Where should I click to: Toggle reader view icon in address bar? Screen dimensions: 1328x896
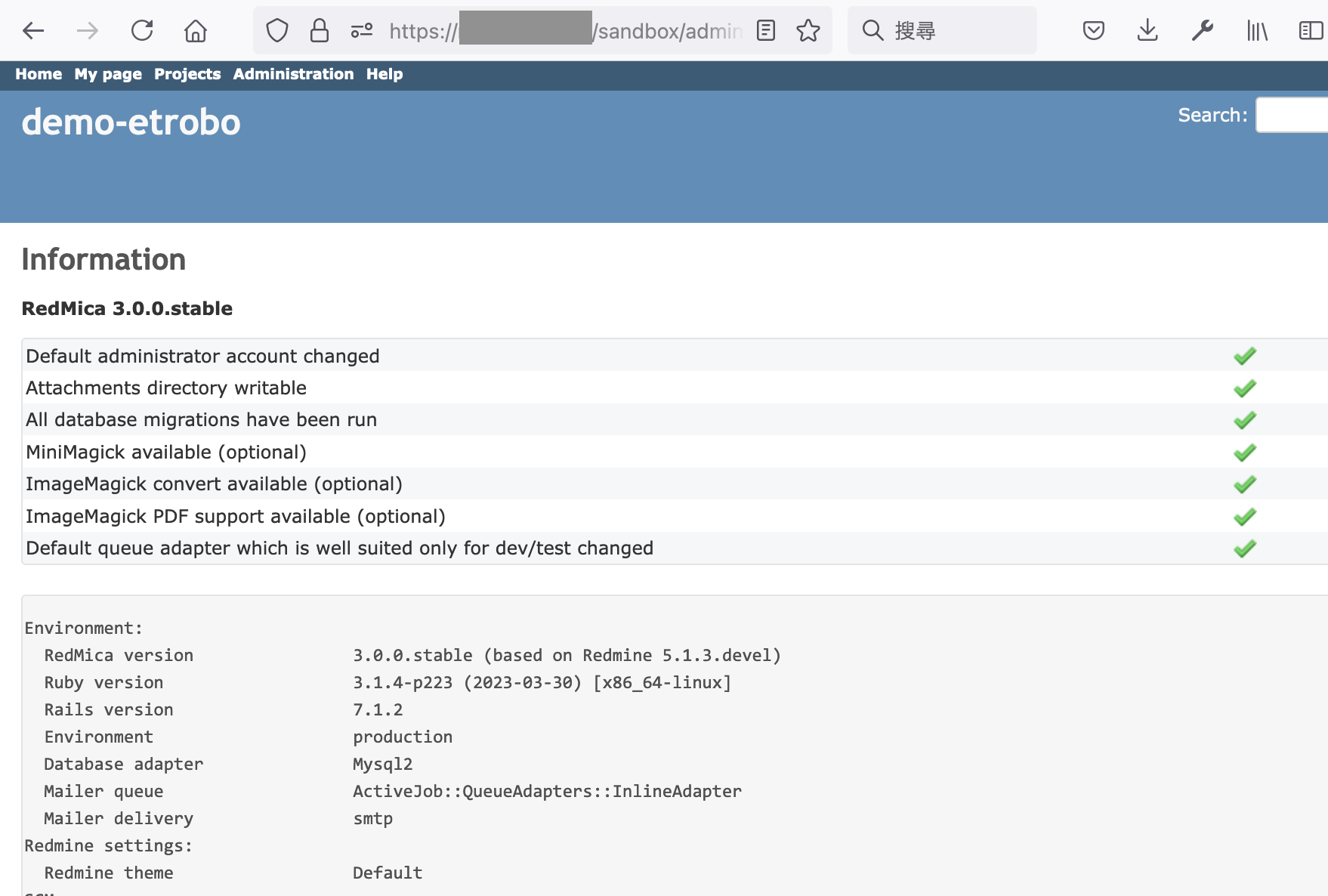tap(766, 30)
